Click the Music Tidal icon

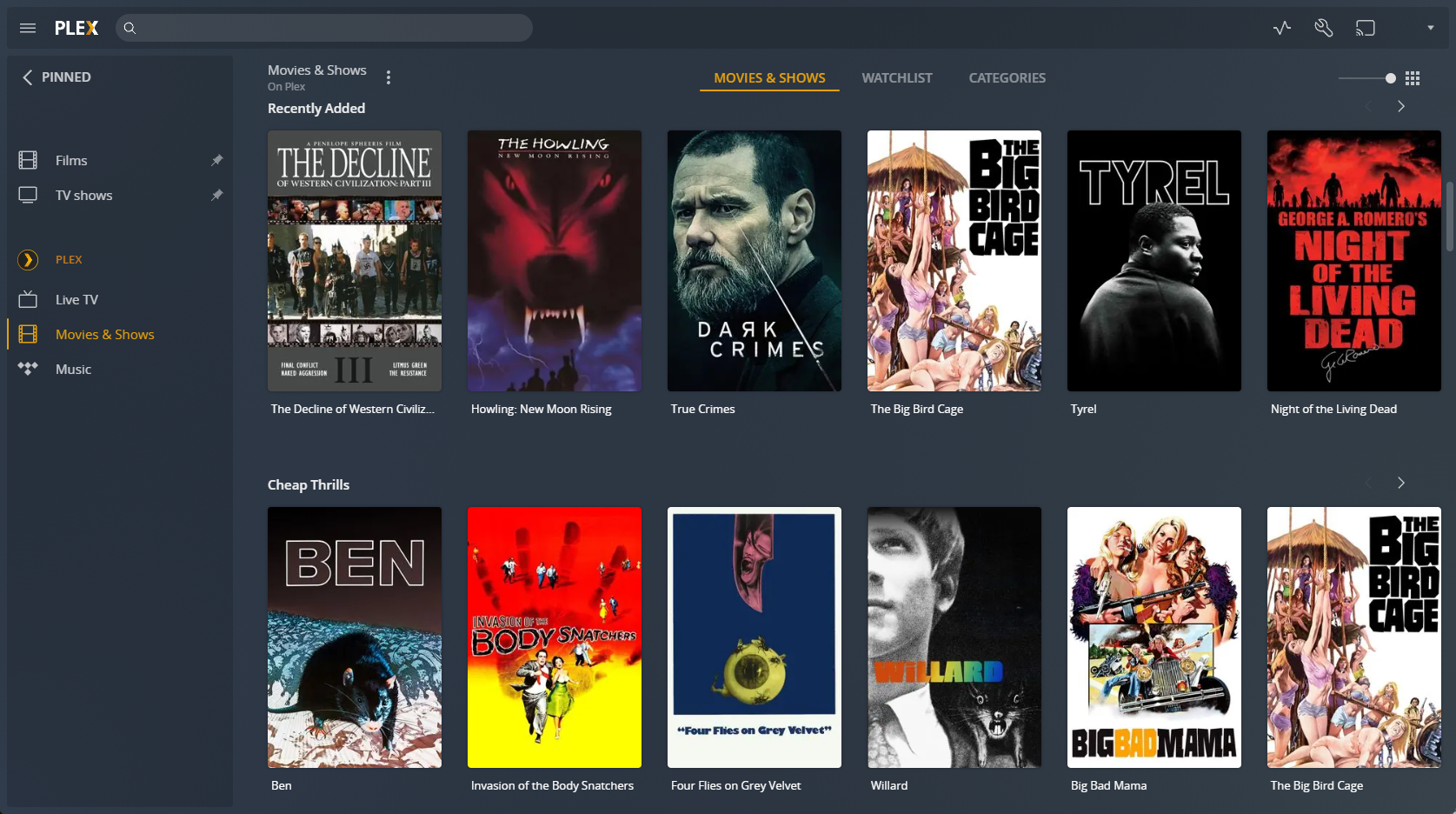tap(28, 369)
